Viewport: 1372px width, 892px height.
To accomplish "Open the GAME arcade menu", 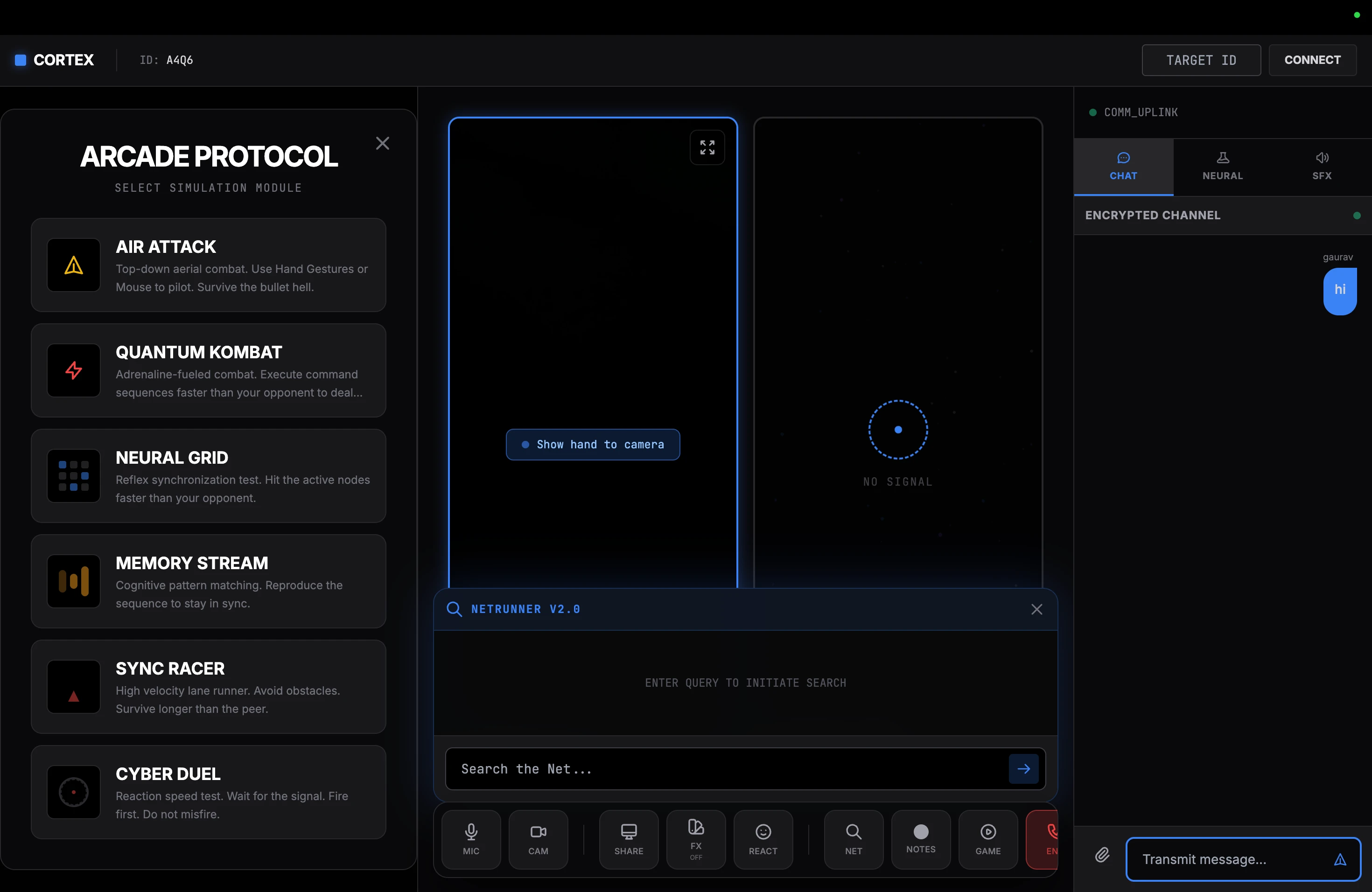I will pyautogui.click(x=987, y=839).
